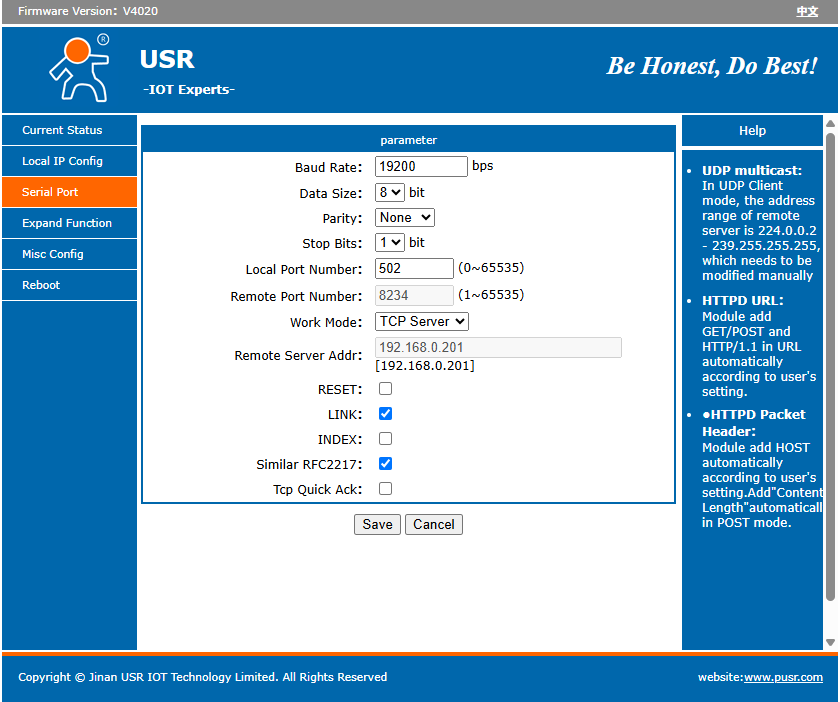Click the USR running-man logo icon
The width and height of the screenshot is (840, 702).
79,68
